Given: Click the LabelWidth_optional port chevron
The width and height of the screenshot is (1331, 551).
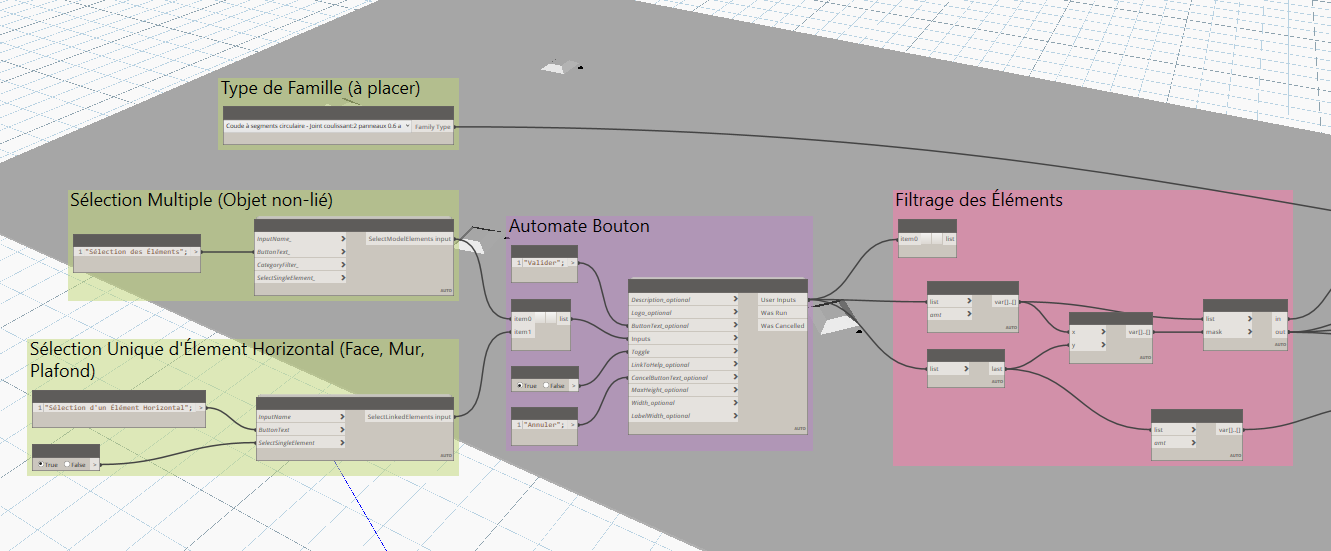Looking at the screenshot, I should point(735,416).
